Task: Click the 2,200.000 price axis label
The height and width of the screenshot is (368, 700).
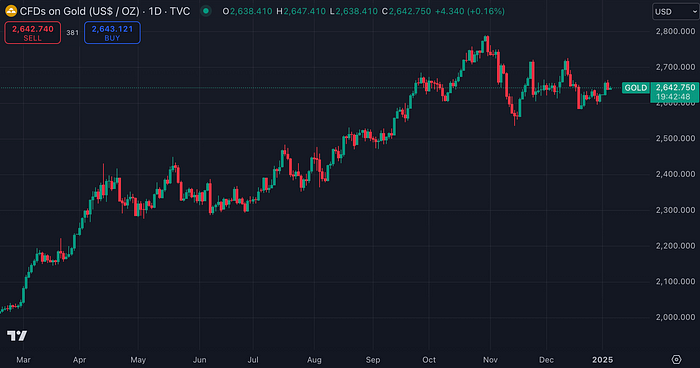Action: (675, 246)
